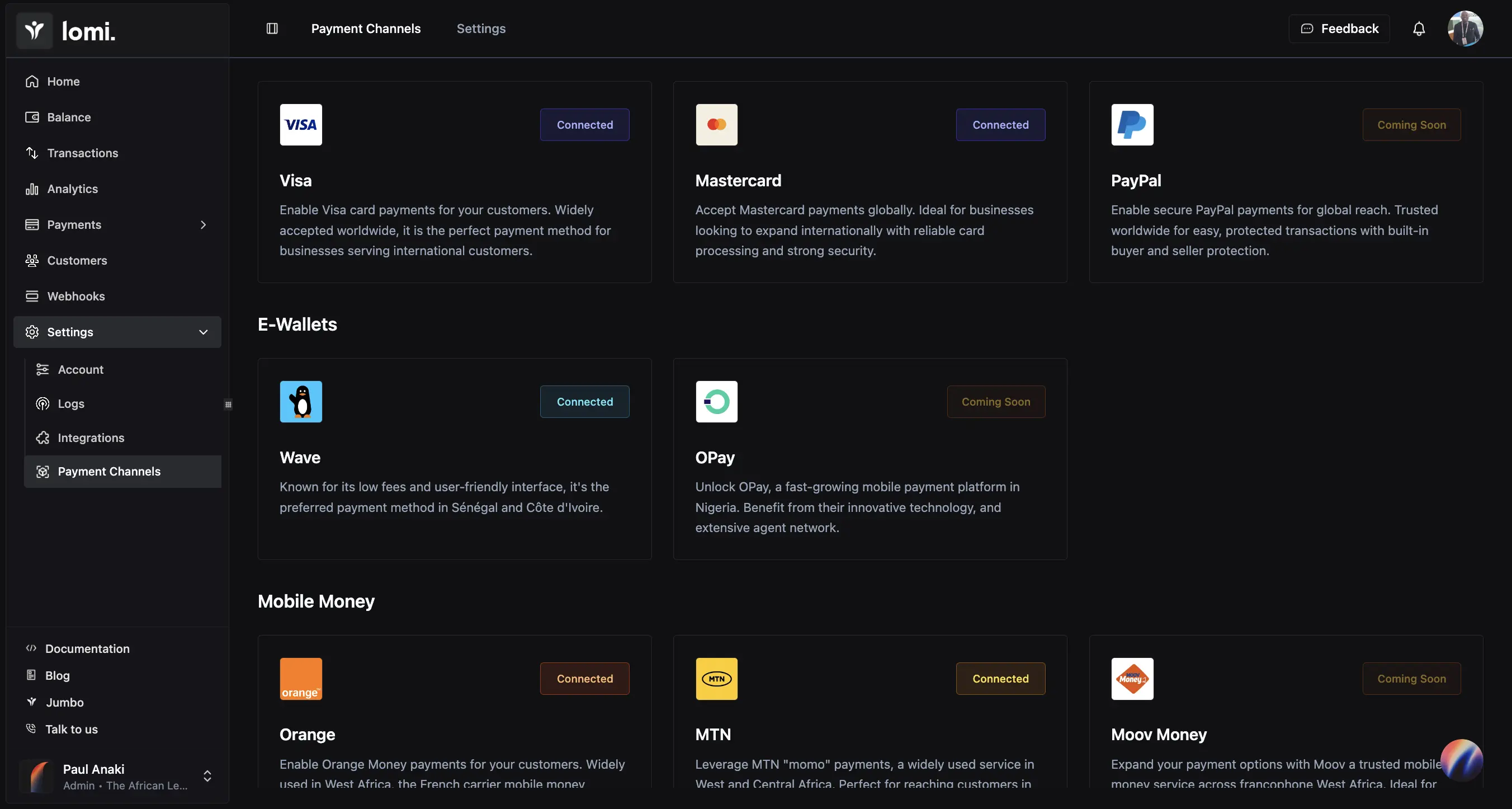1512x809 pixels.
Task: Click the Integrations puzzle icon
Action: point(42,438)
